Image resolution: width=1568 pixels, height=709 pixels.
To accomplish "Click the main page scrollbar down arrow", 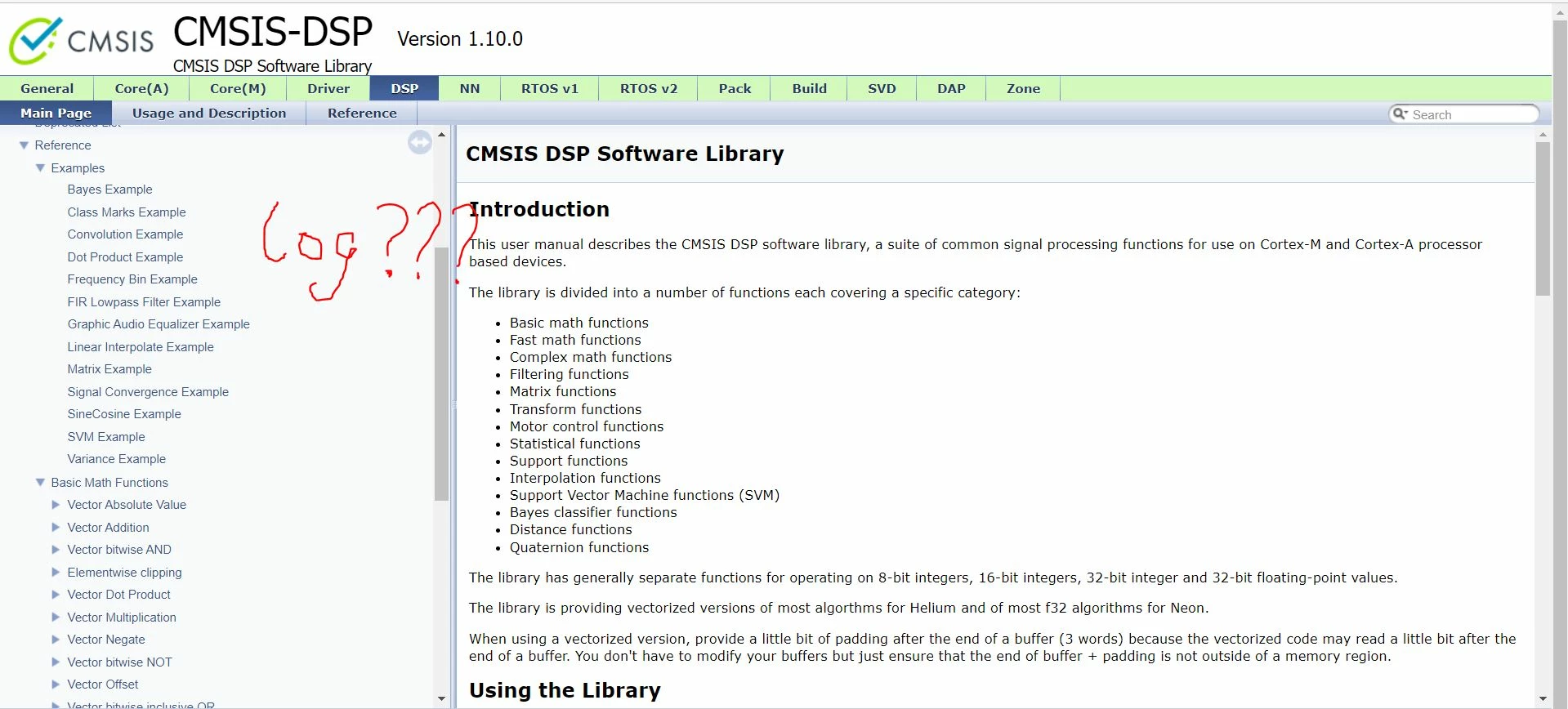I will point(1543,698).
